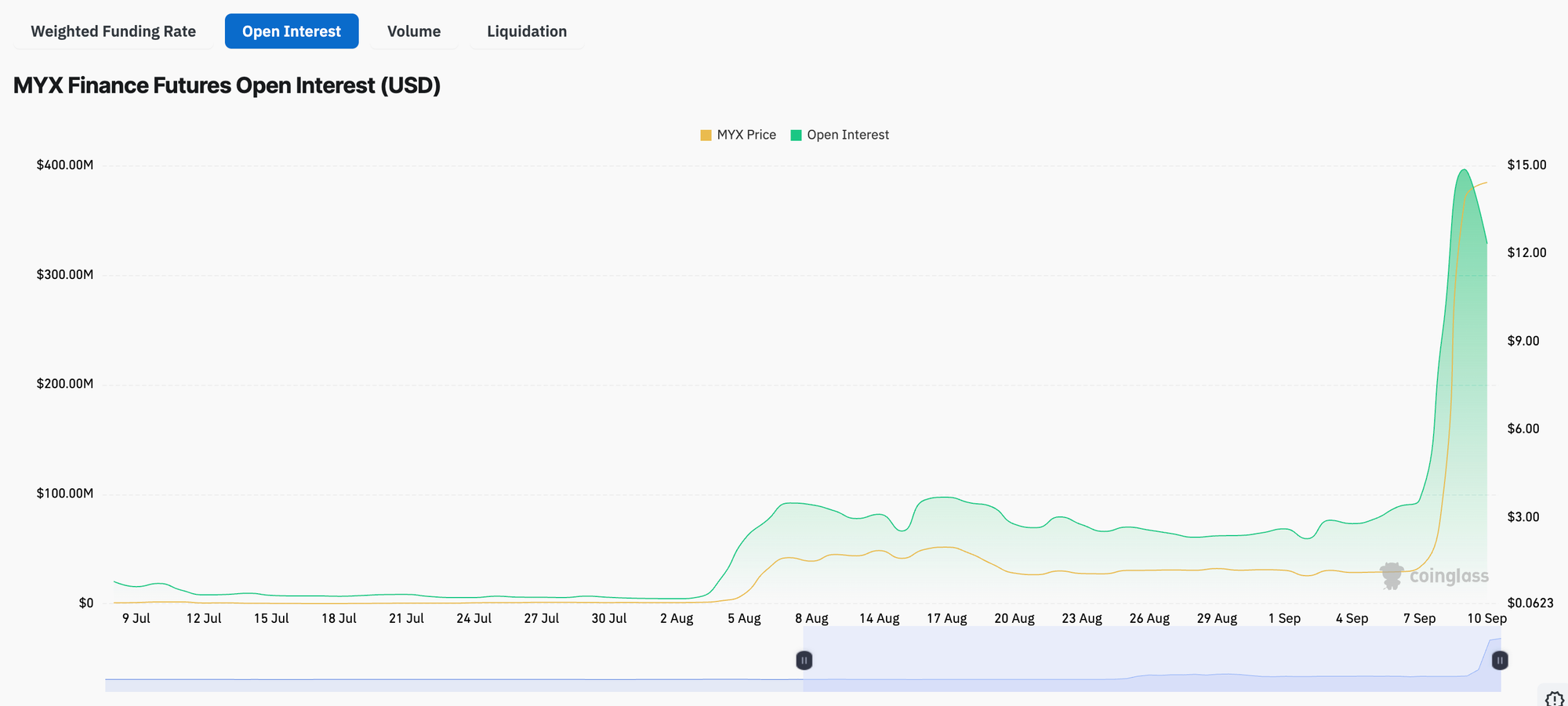Open the Volume tab
The width and height of the screenshot is (1568, 706).
pos(414,31)
